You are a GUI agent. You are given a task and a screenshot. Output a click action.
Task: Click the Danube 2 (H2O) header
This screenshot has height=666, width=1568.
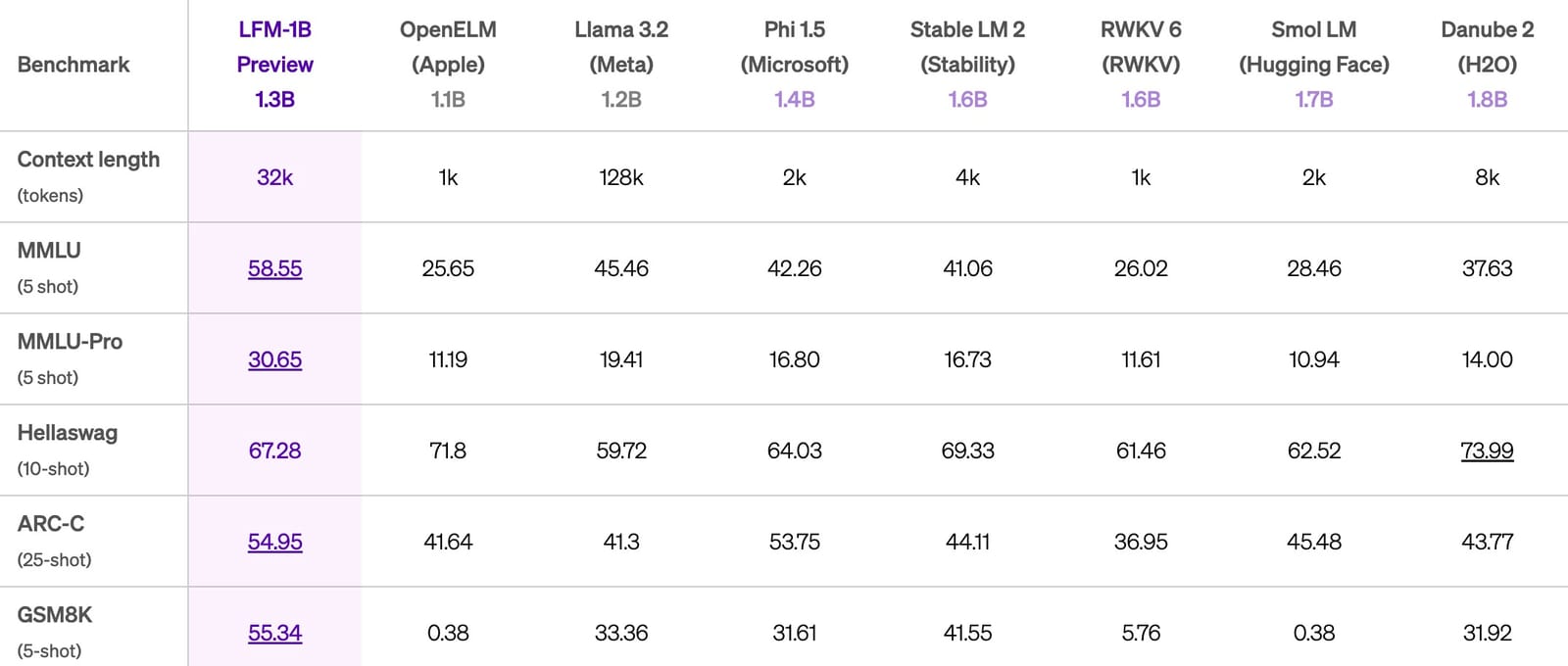click(1487, 65)
